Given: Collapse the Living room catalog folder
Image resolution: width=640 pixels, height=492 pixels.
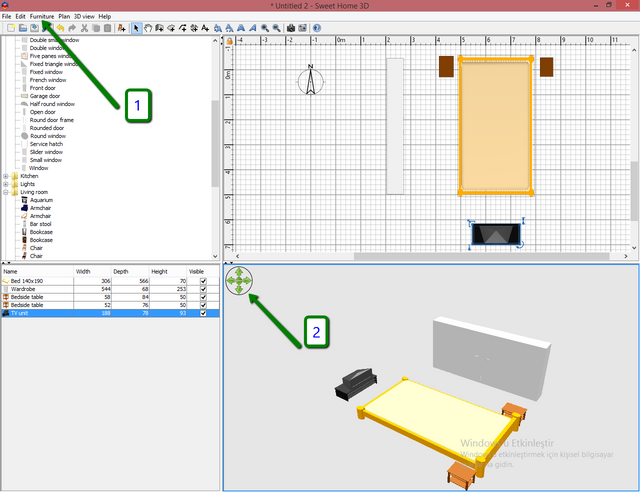Looking at the screenshot, I should tap(6, 192).
